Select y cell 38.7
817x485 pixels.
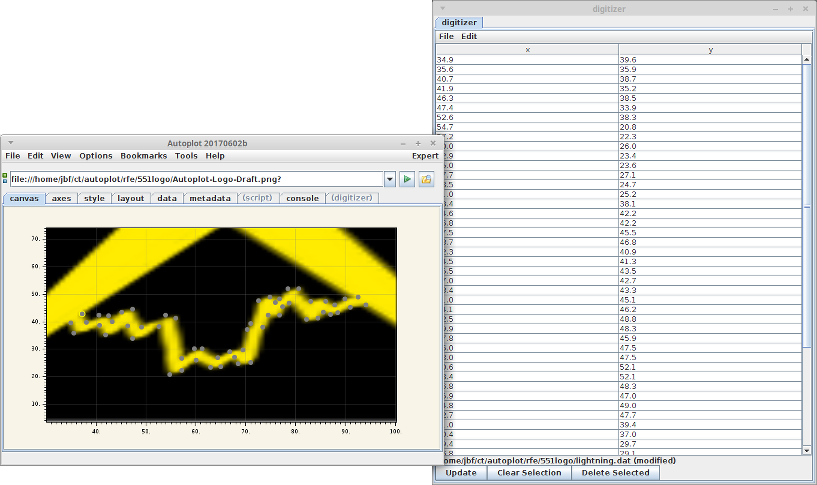(x=710, y=79)
